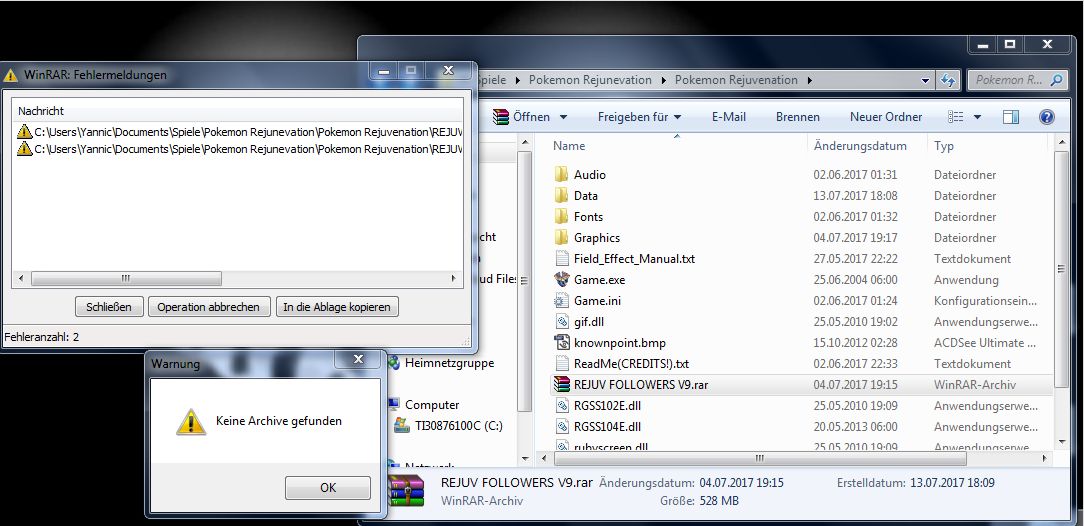Image resolution: width=1084 pixels, height=526 pixels.
Task: Close the Warnung dialog with X
Action: tap(358, 359)
